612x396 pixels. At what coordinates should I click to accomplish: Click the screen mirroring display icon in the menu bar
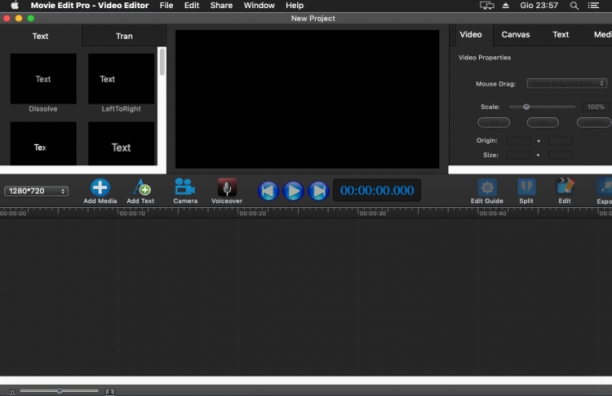point(487,5)
